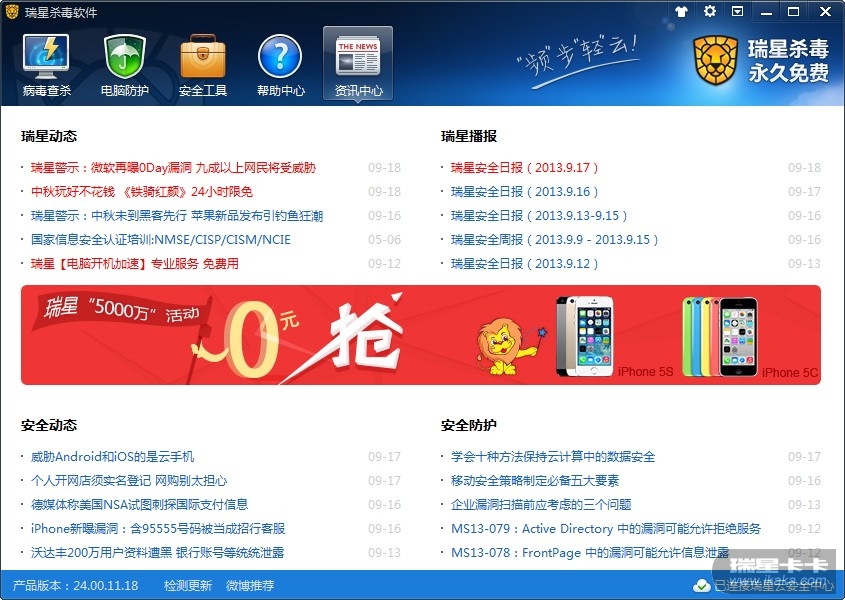Click the Rising lion logo at top right

[x=715, y=60]
